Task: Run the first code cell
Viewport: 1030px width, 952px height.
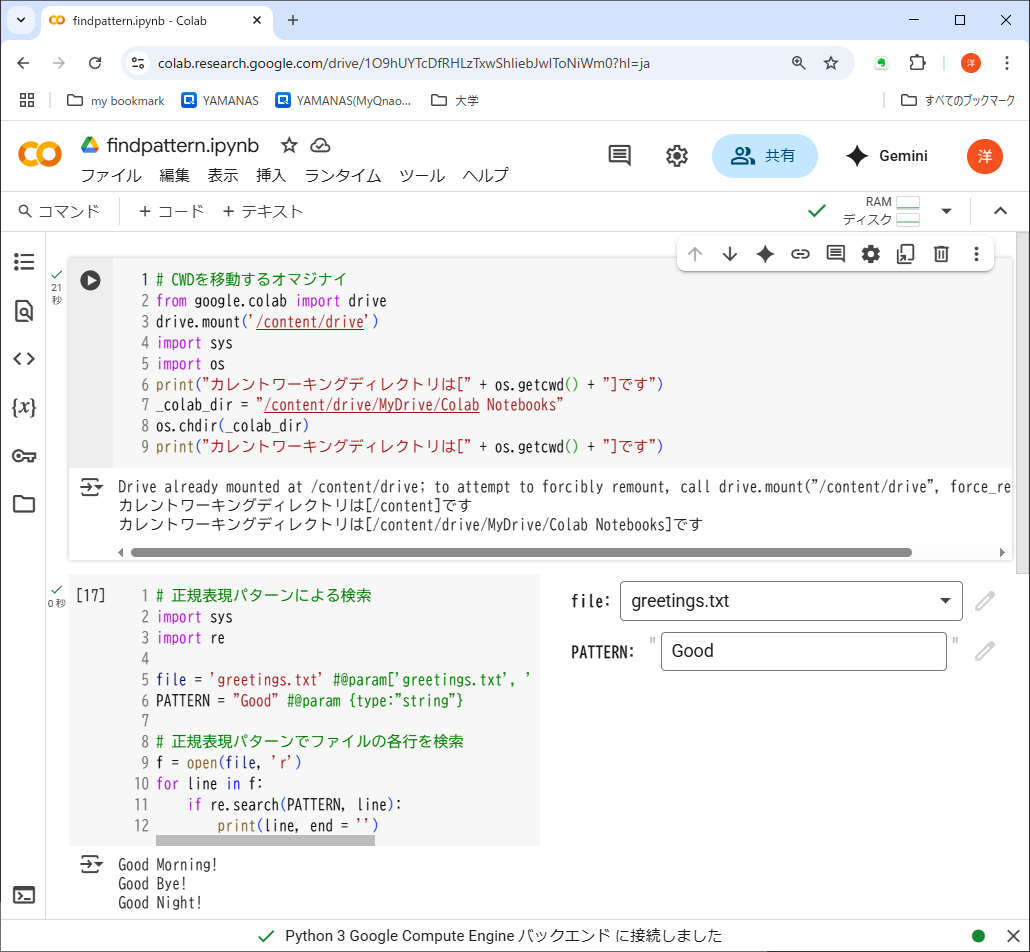Action: (91, 281)
